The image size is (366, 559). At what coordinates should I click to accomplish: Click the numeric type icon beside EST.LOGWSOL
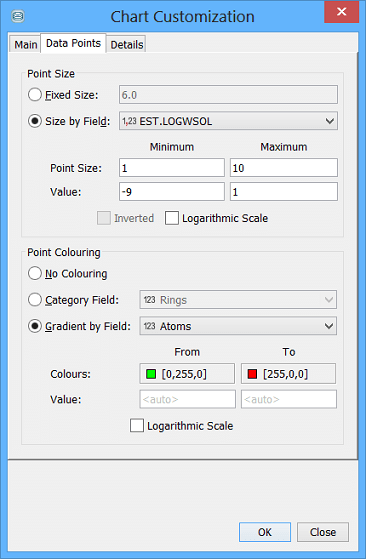coord(129,121)
